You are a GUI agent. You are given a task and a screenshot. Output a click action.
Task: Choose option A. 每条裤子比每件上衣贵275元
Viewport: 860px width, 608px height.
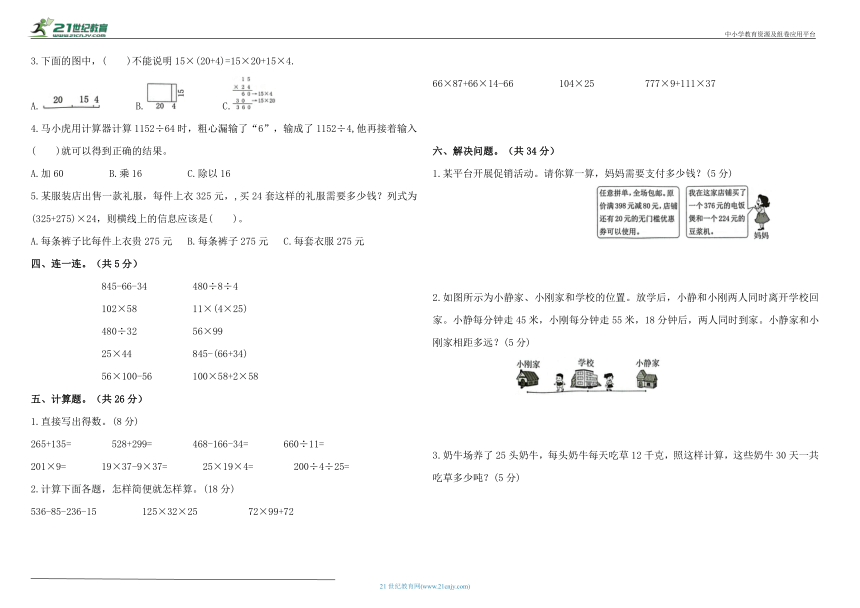tap(101, 241)
